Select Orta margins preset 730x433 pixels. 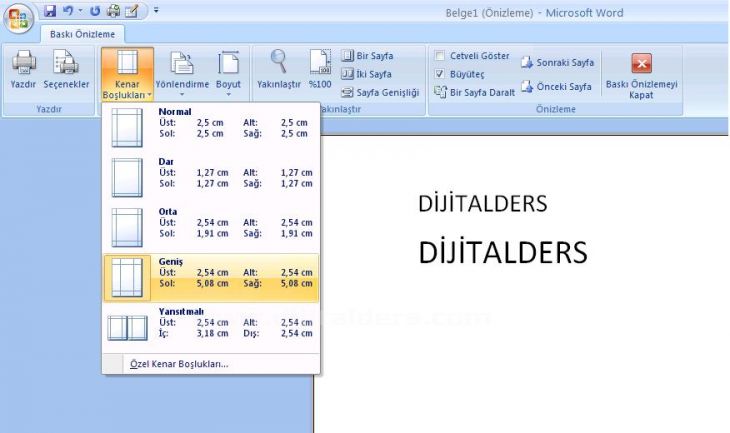coord(211,227)
